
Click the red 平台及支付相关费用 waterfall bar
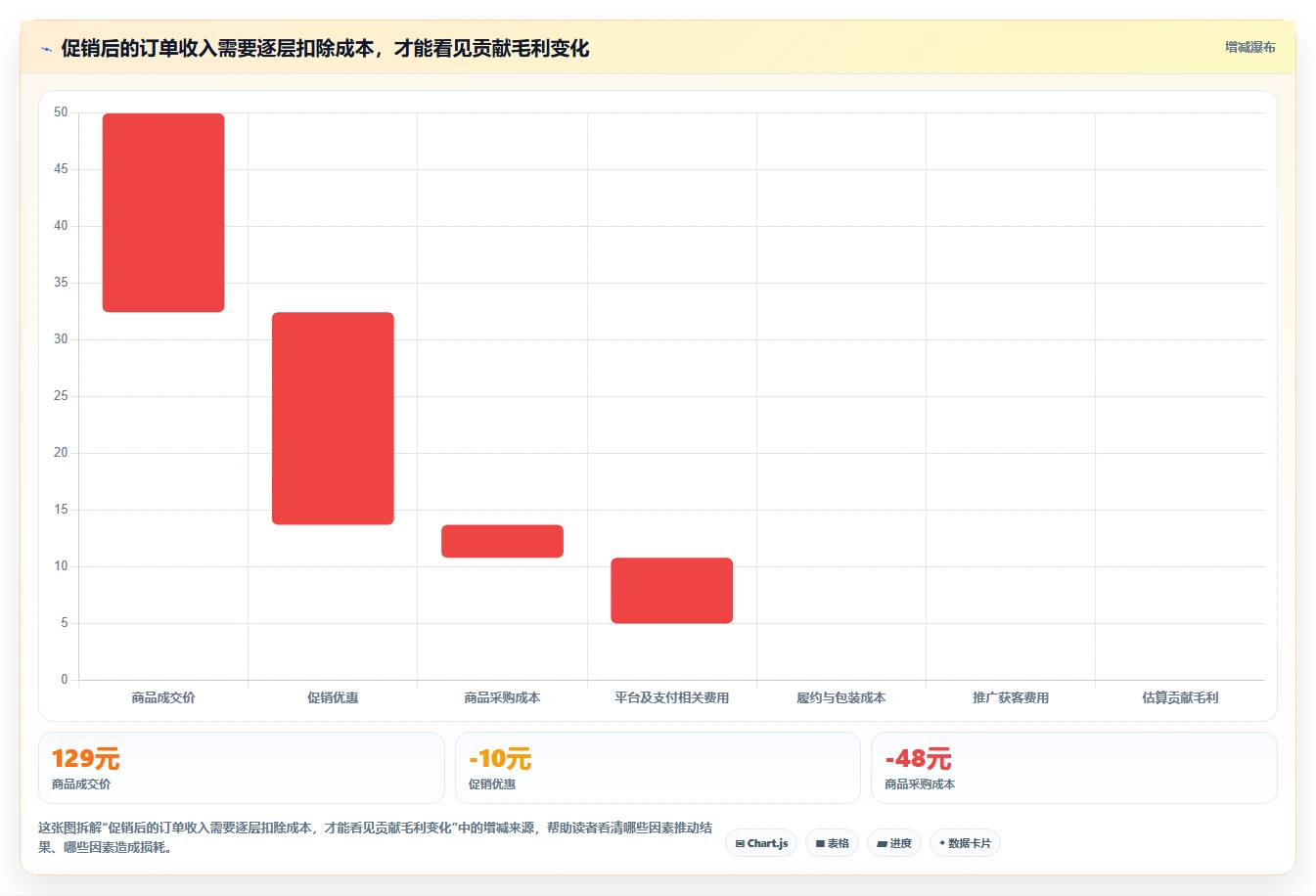point(671,591)
